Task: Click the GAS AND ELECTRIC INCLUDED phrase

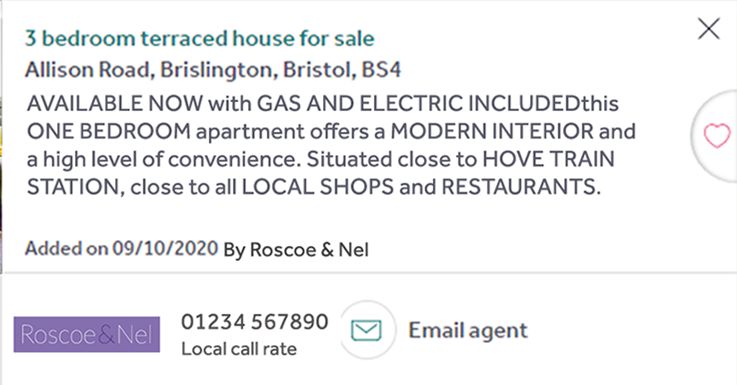Action: (419, 103)
